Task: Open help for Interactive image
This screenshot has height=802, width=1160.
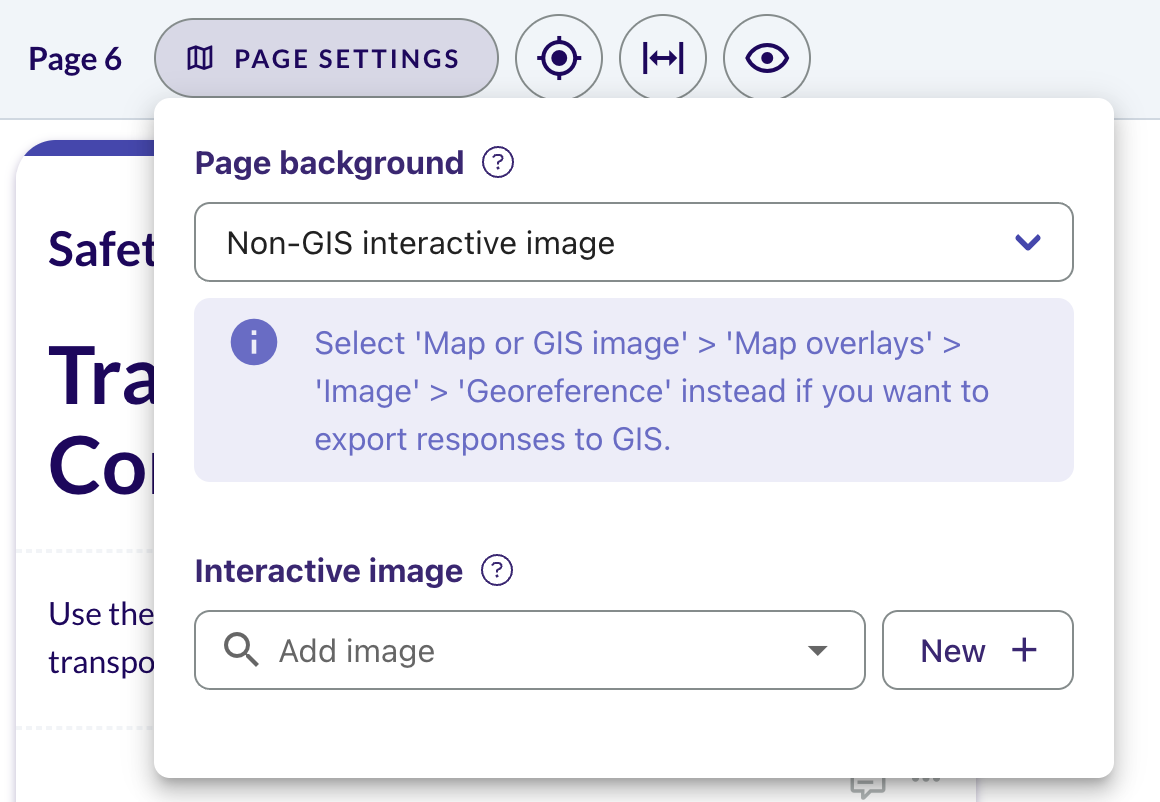Action: click(x=497, y=570)
